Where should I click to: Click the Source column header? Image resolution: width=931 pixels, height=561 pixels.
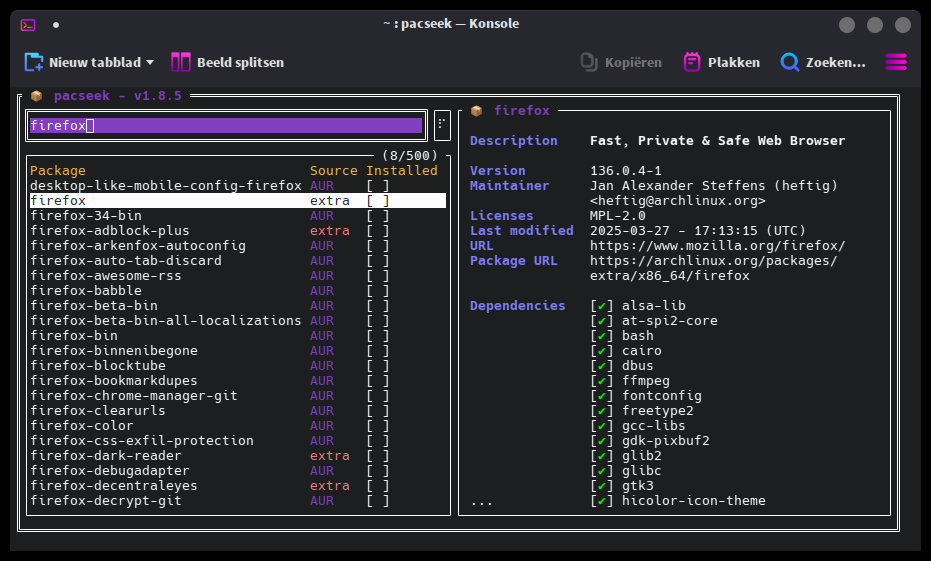tap(333, 170)
